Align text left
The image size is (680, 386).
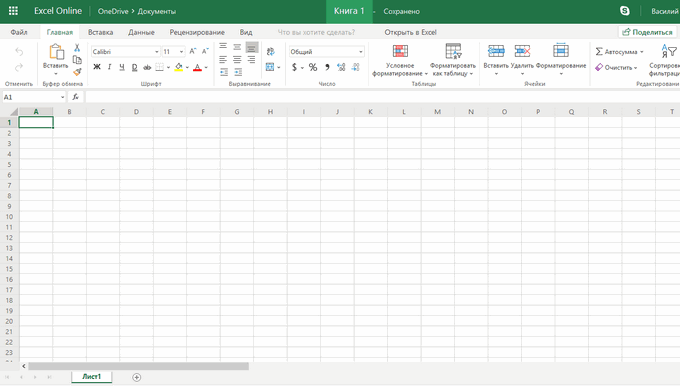(x=223, y=59)
